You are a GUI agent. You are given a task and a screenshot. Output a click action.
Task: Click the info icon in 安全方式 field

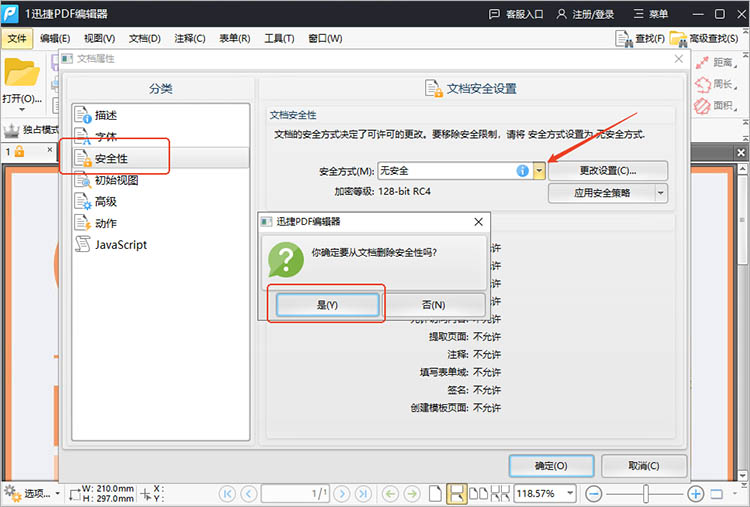(522, 171)
